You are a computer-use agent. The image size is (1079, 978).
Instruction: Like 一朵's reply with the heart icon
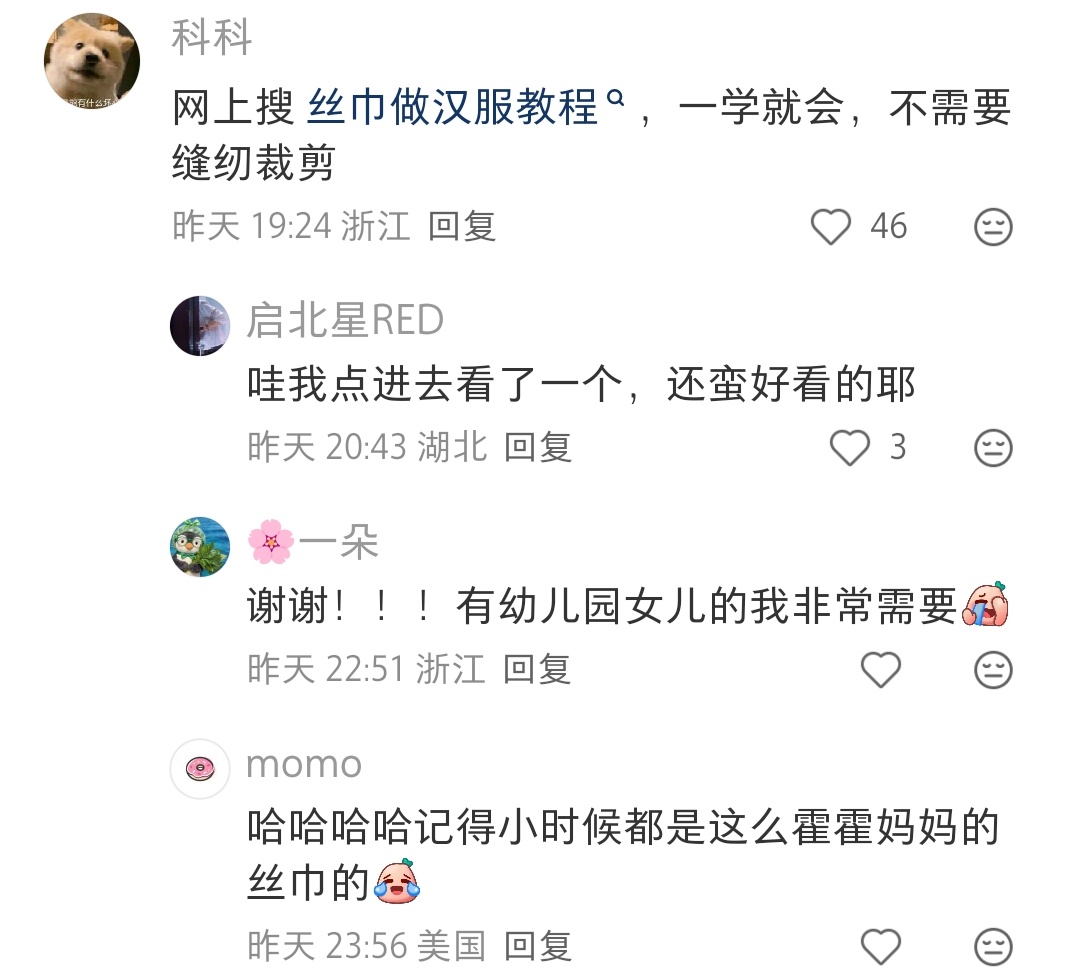(x=881, y=669)
